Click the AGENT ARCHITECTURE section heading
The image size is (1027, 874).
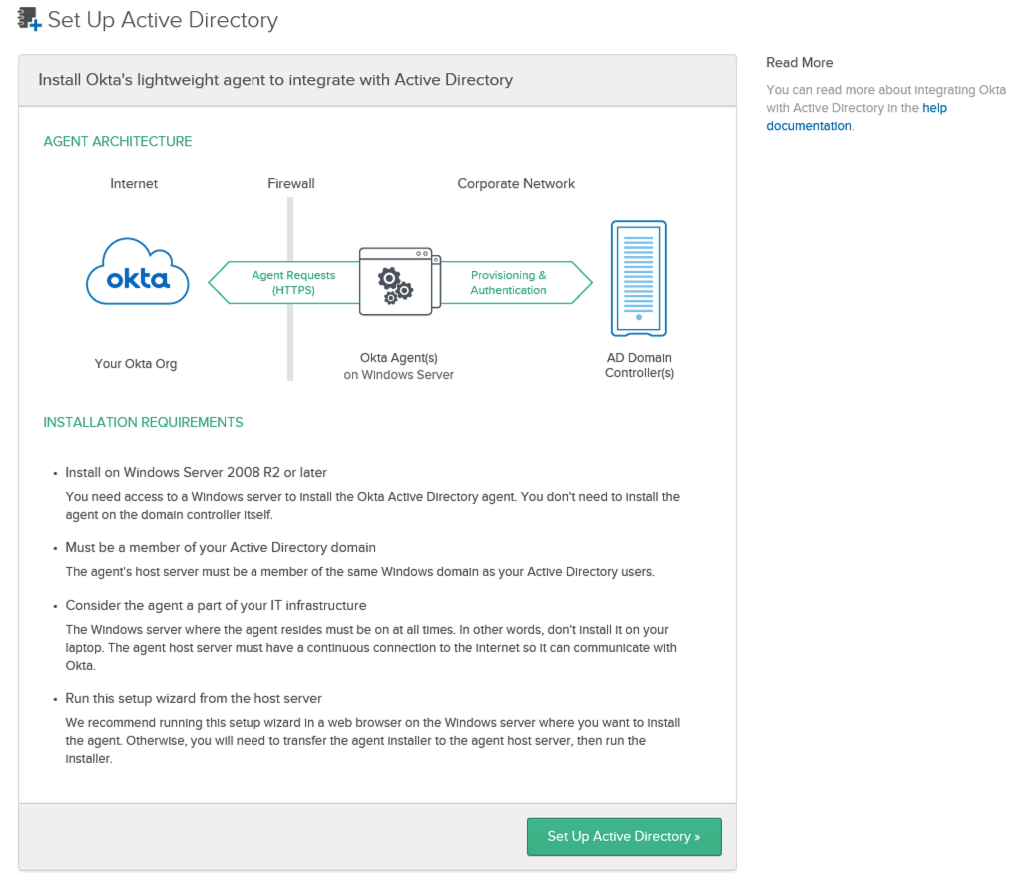tap(118, 141)
